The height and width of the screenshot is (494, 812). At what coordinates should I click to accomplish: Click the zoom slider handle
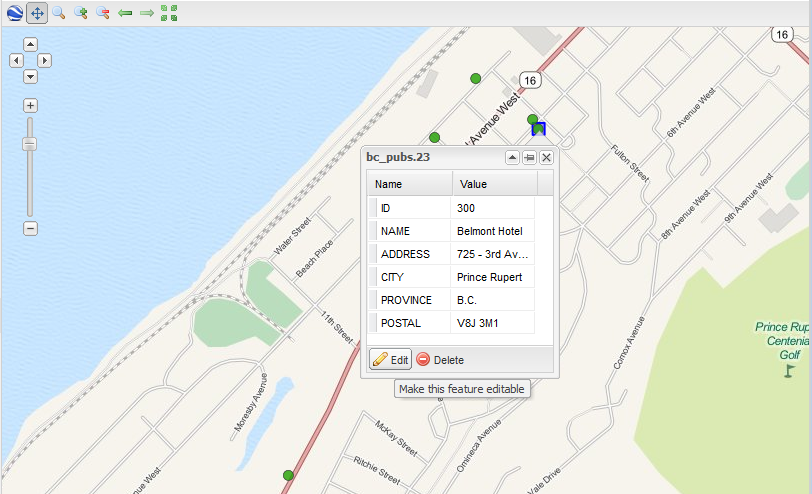(30, 144)
